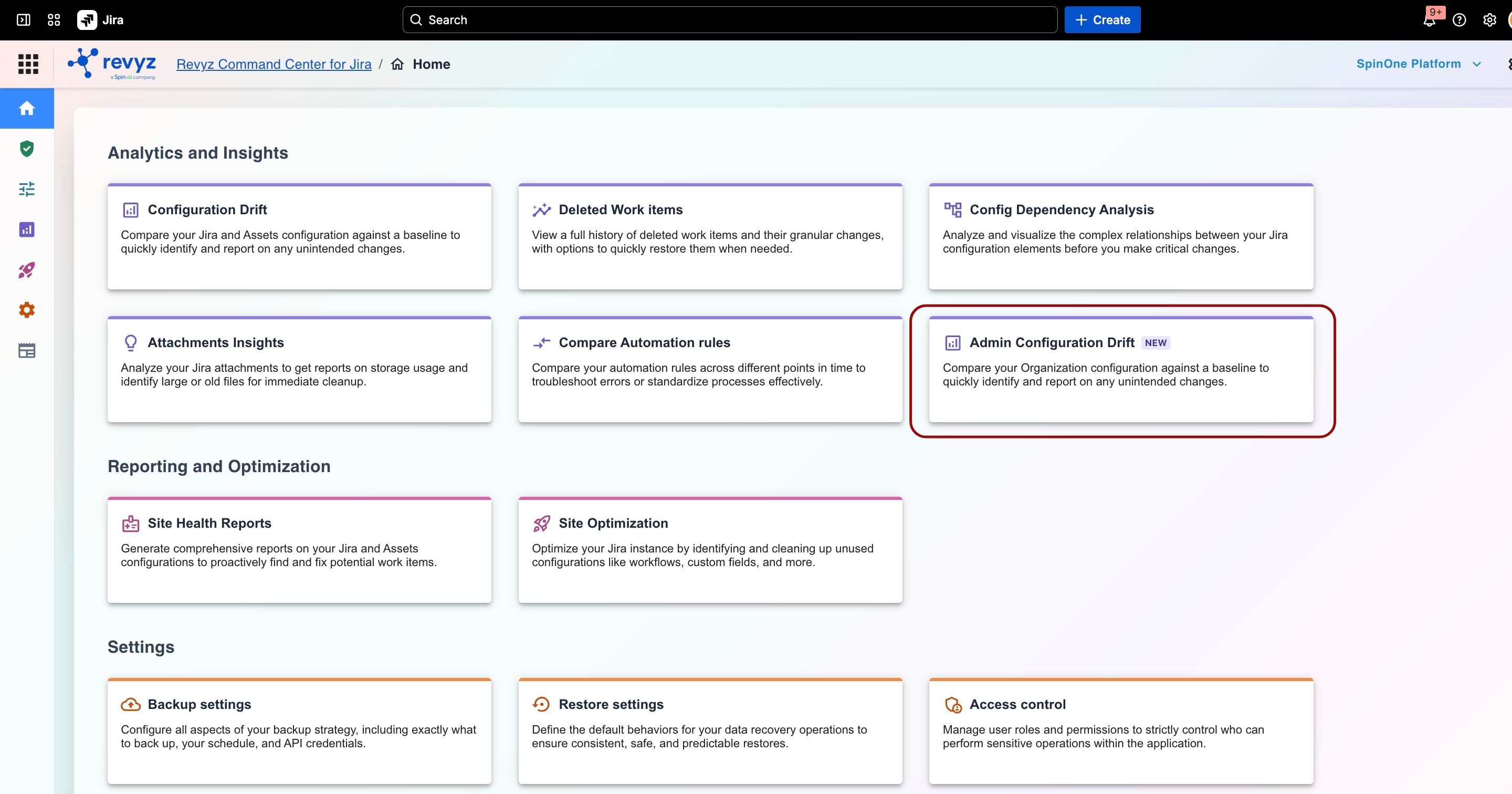The height and width of the screenshot is (794, 1512).
Task: Open the Site Health Reports card
Action: click(299, 550)
